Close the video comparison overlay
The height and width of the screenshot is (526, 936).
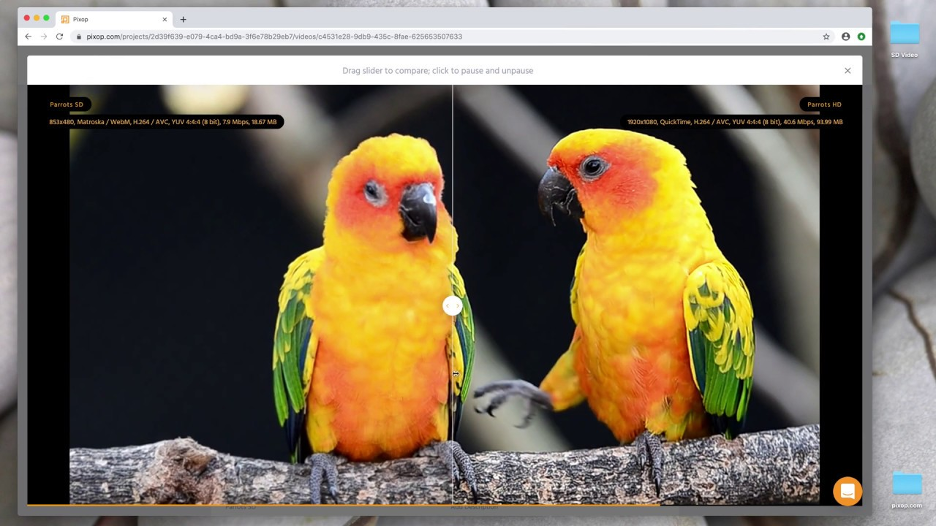pos(847,70)
